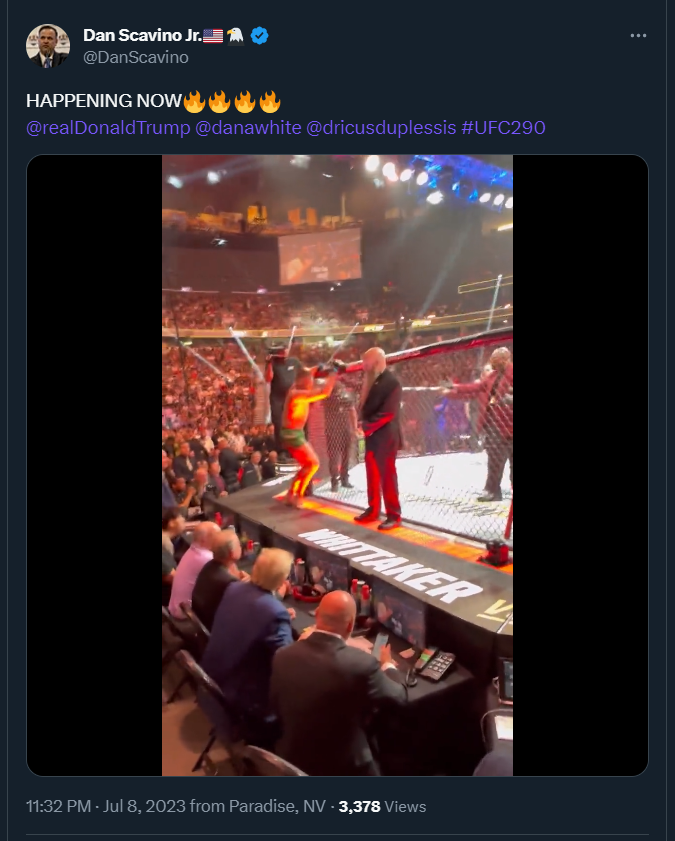The width and height of the screenshot is (675, 841).
Task: Click the US flag emoji beside the name
Action: point(213,36)
